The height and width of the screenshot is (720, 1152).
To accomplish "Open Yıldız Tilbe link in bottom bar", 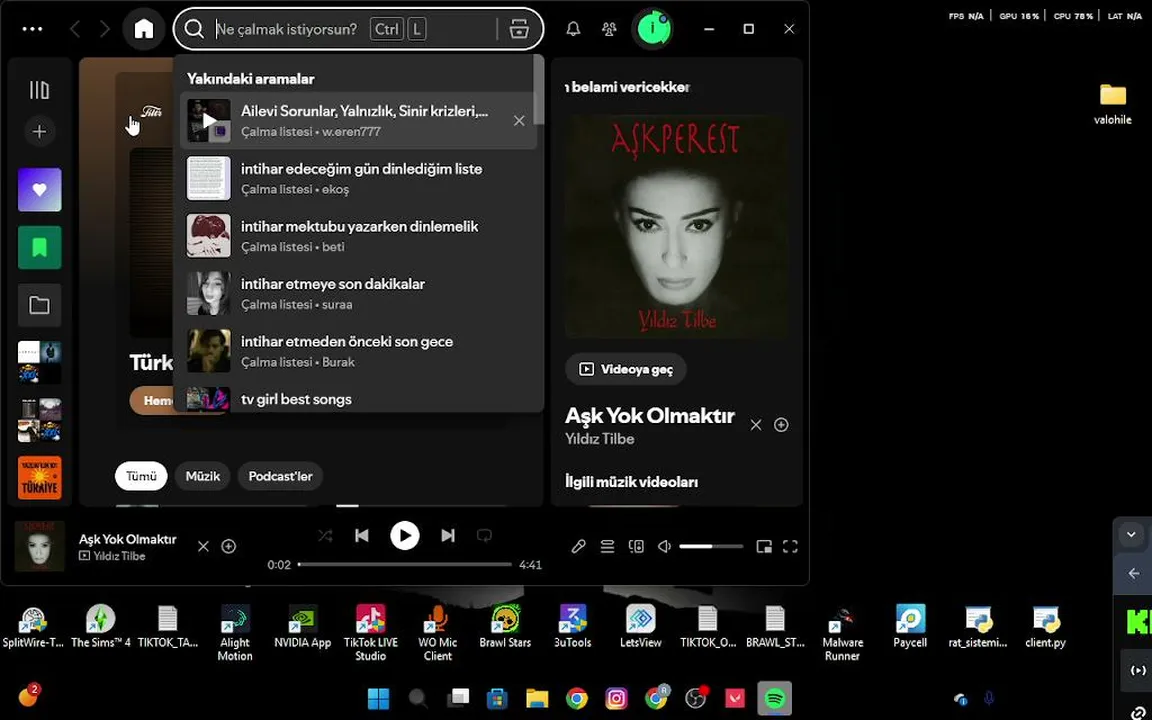I will [119, 556].
